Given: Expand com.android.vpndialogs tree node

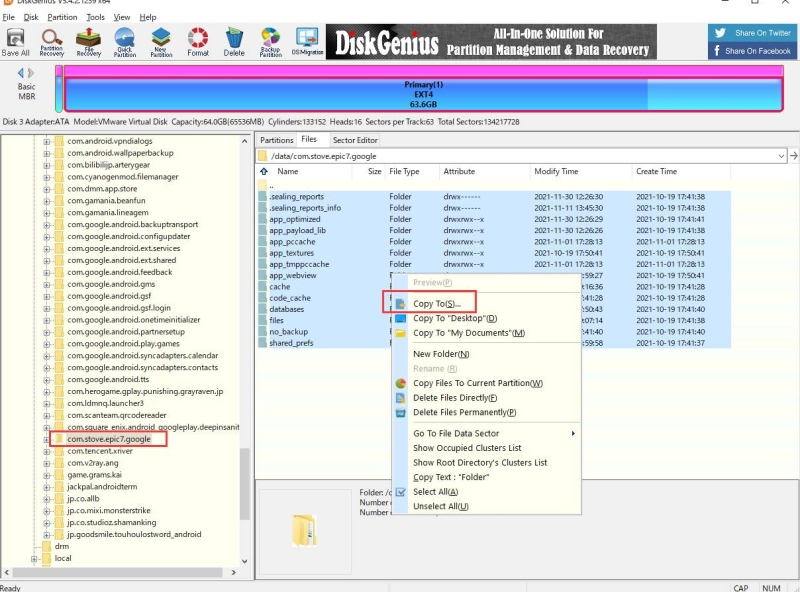Looking at the screenshot, I should (46, 141).
